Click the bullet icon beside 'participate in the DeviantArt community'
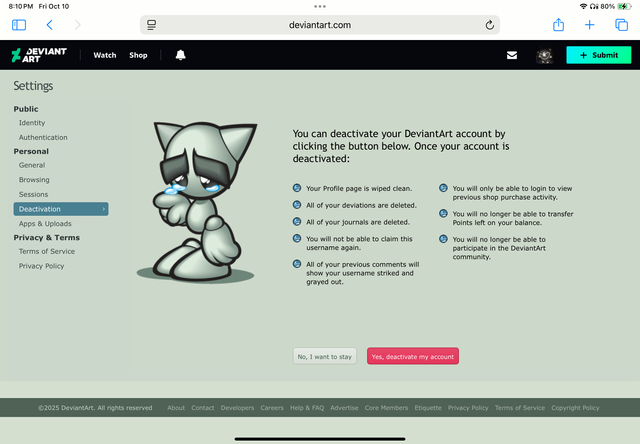The width and height of the screenshot is (640, 444). [x=443, y=239]
